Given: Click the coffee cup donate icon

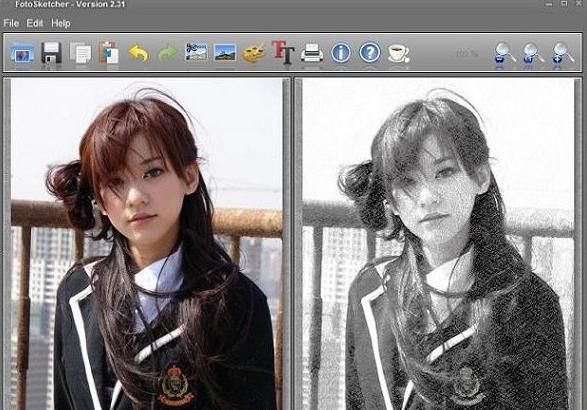Looking at the screenshot, I should click(399, 53).
